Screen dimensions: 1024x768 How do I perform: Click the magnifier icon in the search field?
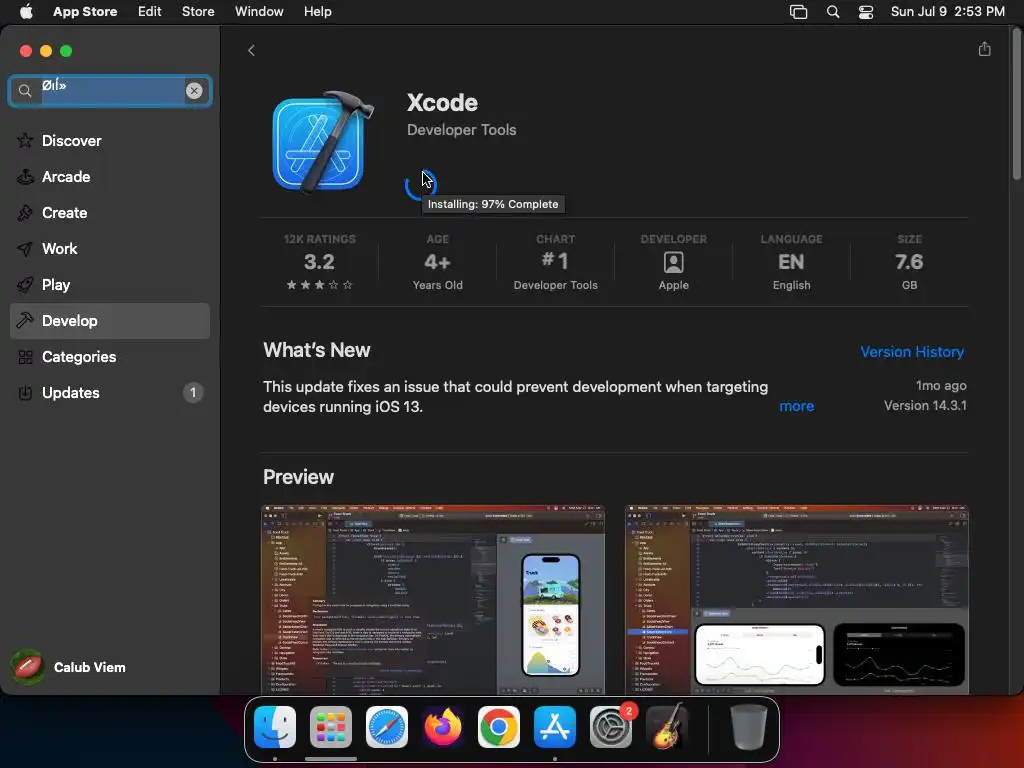(x=25, y=91)
